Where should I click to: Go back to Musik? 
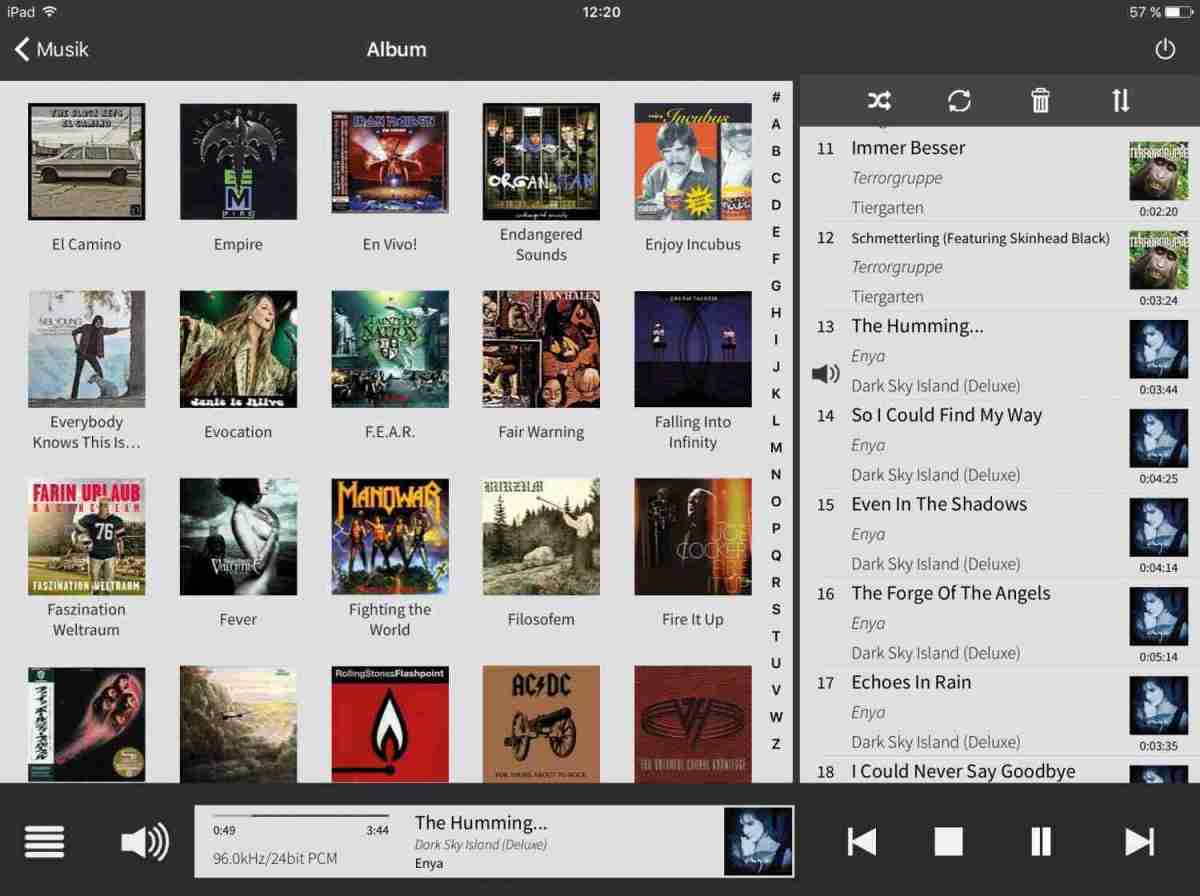(x=52, y=49)
